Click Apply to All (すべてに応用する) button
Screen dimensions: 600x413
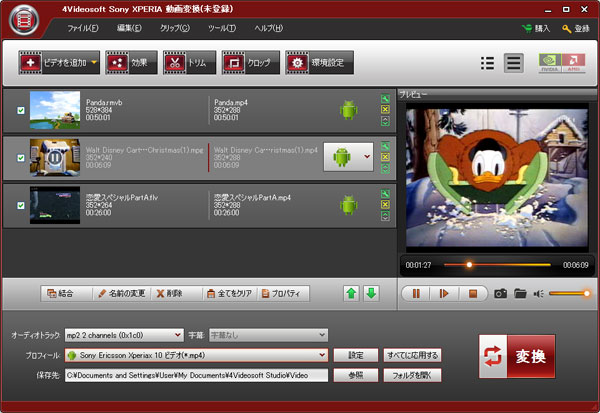412,355
